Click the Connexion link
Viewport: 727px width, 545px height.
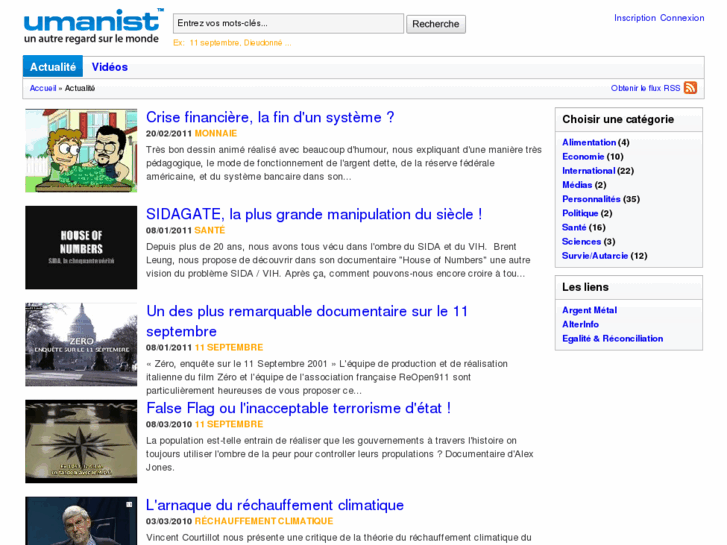click(x=682, y=18)
